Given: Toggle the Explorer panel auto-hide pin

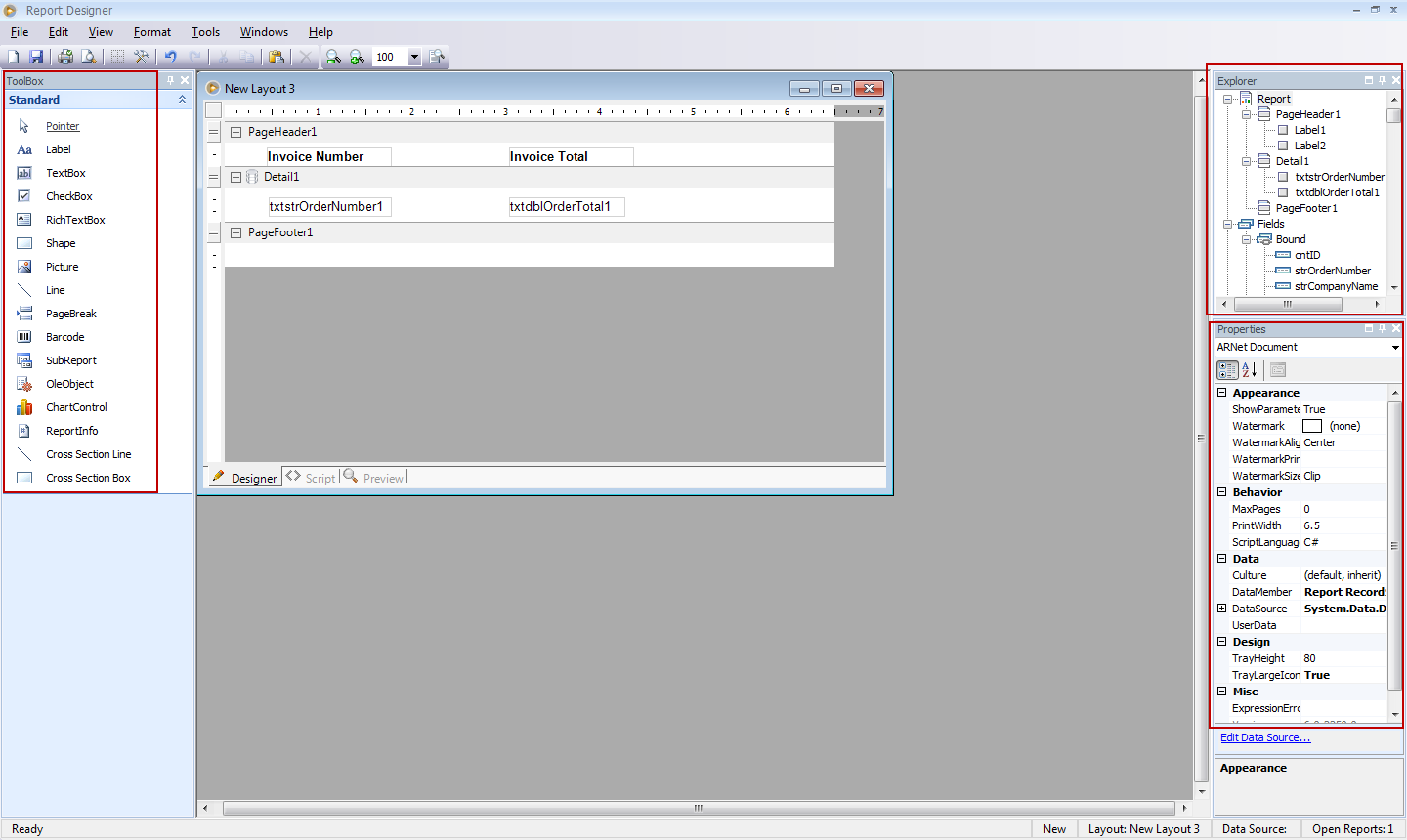Looking at the screenshot, I should [x=1382, y=80].
